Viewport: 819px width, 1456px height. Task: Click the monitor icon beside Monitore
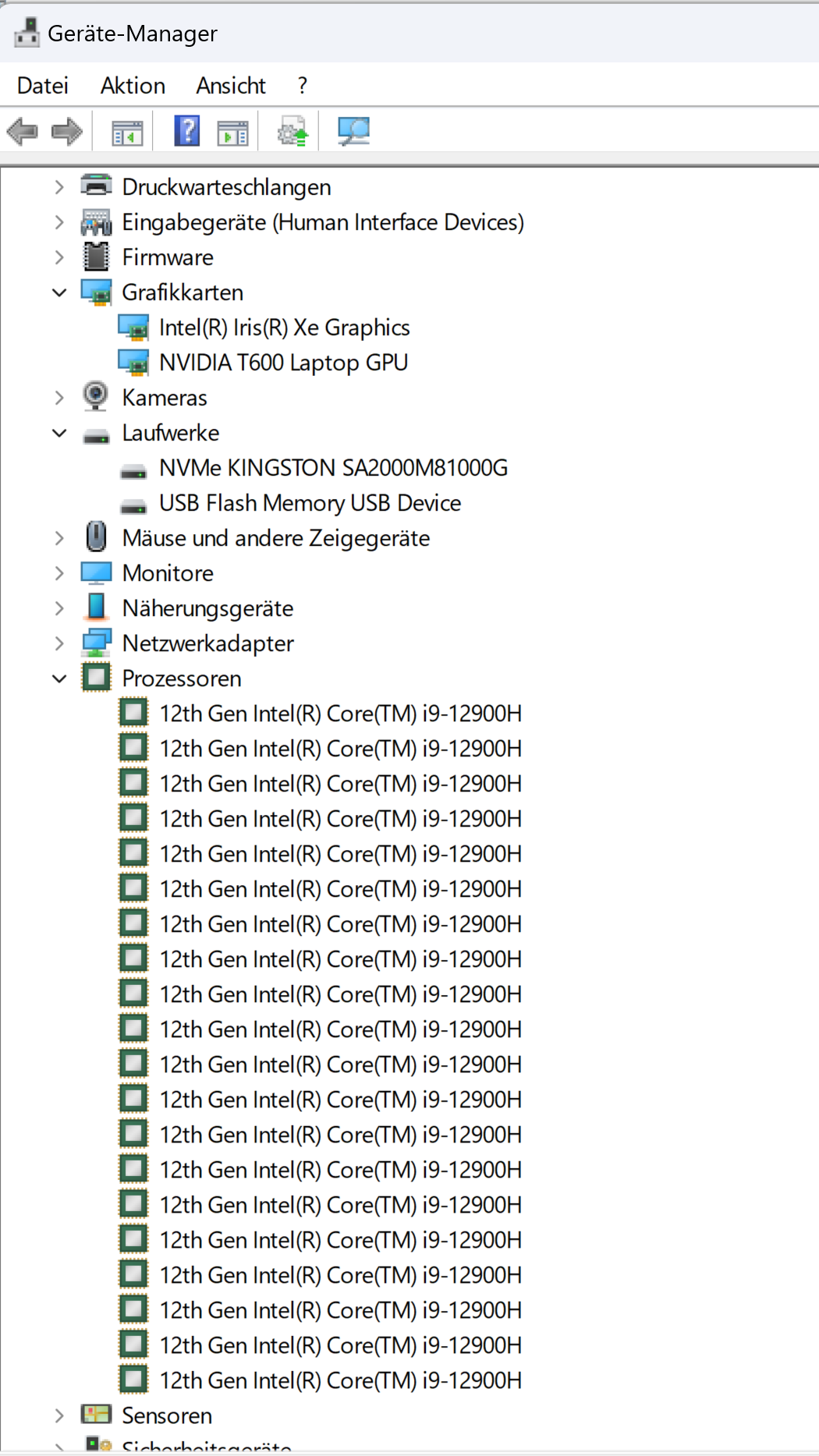[97, 573]
